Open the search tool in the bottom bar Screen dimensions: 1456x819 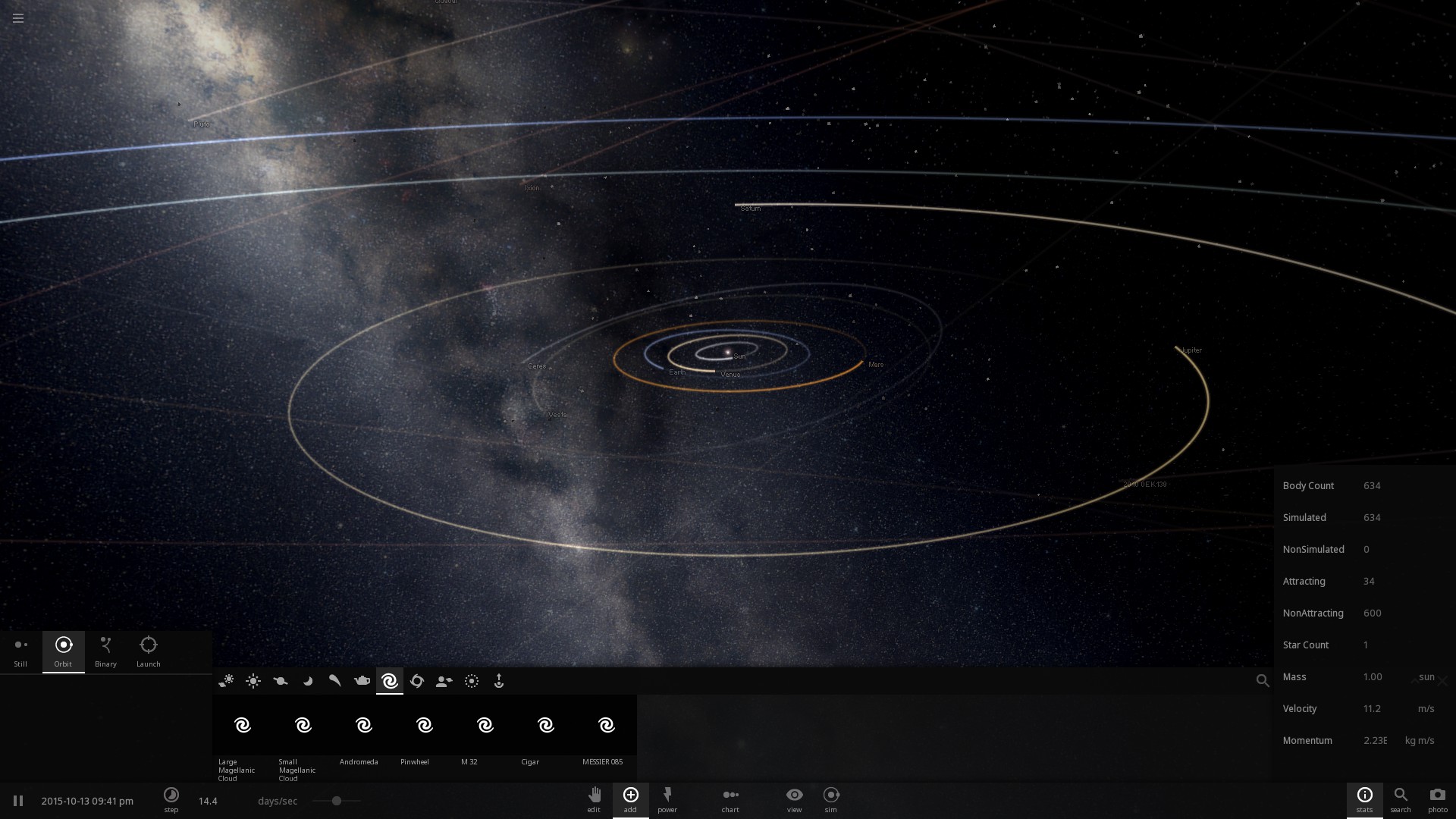[x=1401, y=800]
